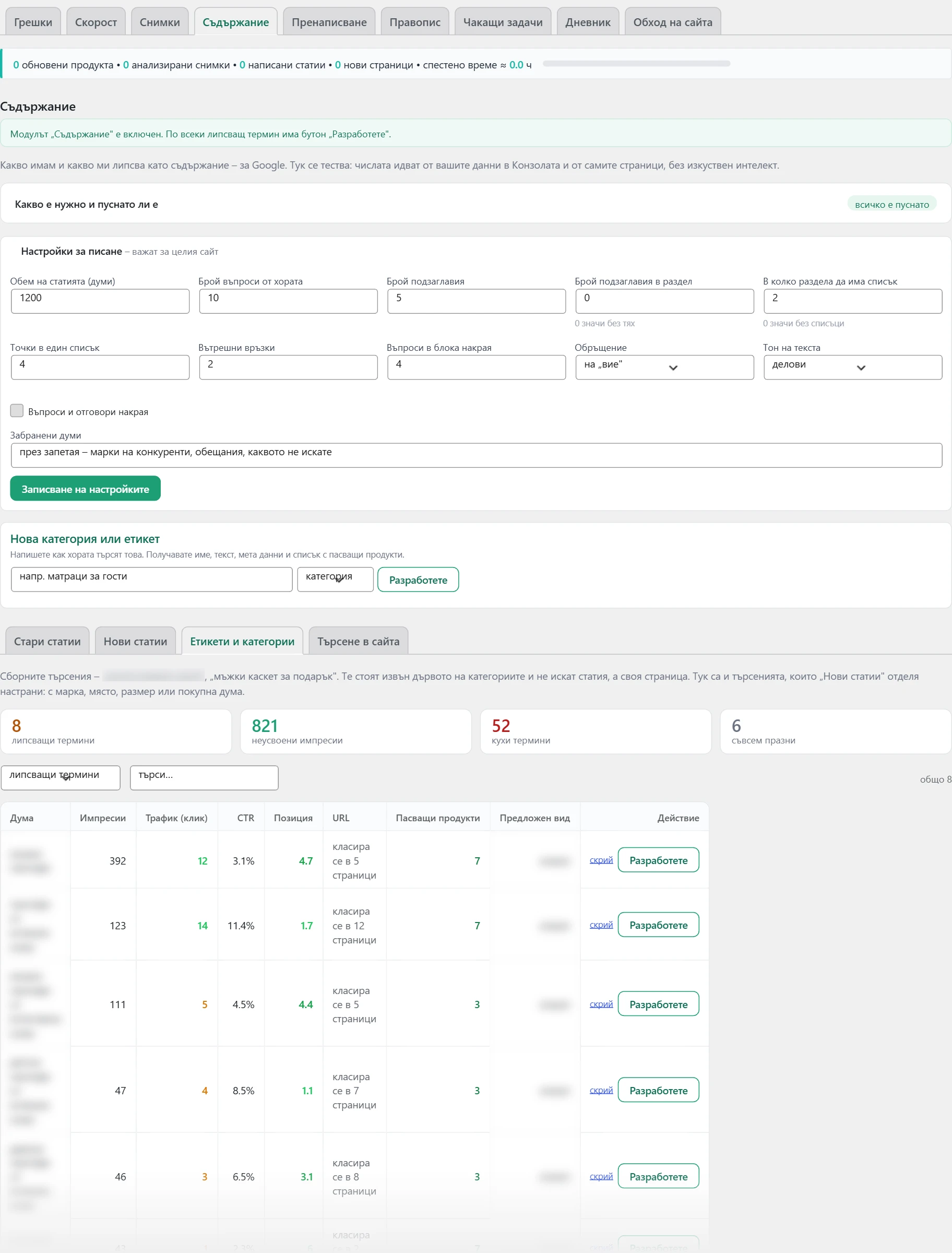Viewport: 952px width, 1253px height.
Task: Click the 8 липсващи термини card
Action: click(116, 731)
